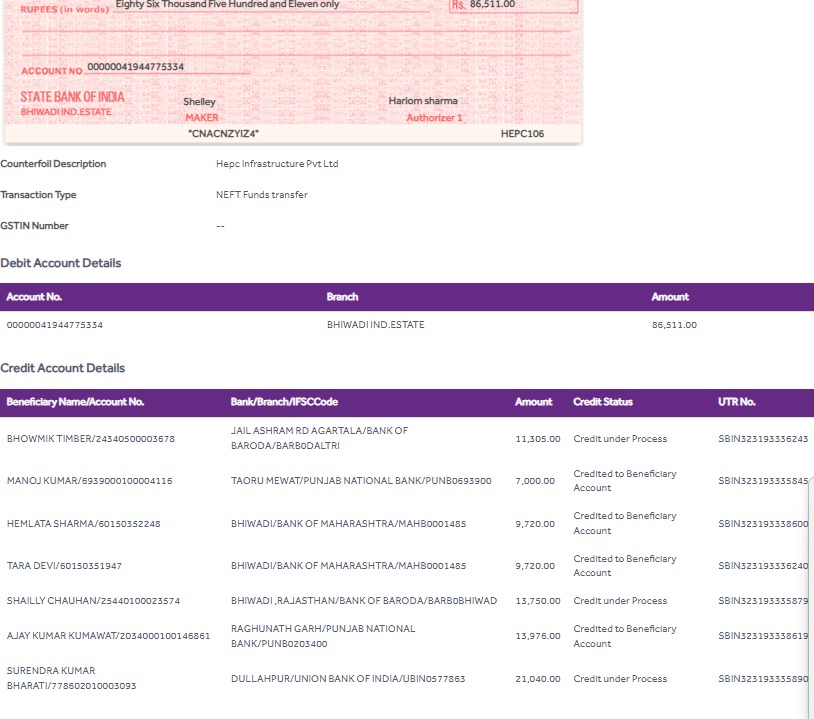The image size is (814, 719).
Task: Click amount 9,720.00 for Hemlata Sharma
Action: click(535, 524)
